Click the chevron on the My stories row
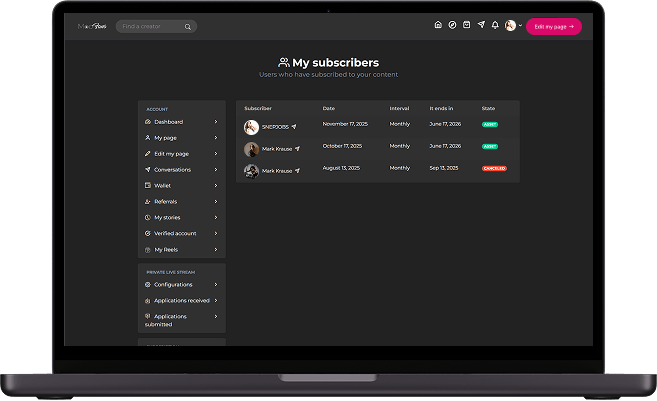The width and height of the screenshot is (657, 401). (x=216, y=217)
